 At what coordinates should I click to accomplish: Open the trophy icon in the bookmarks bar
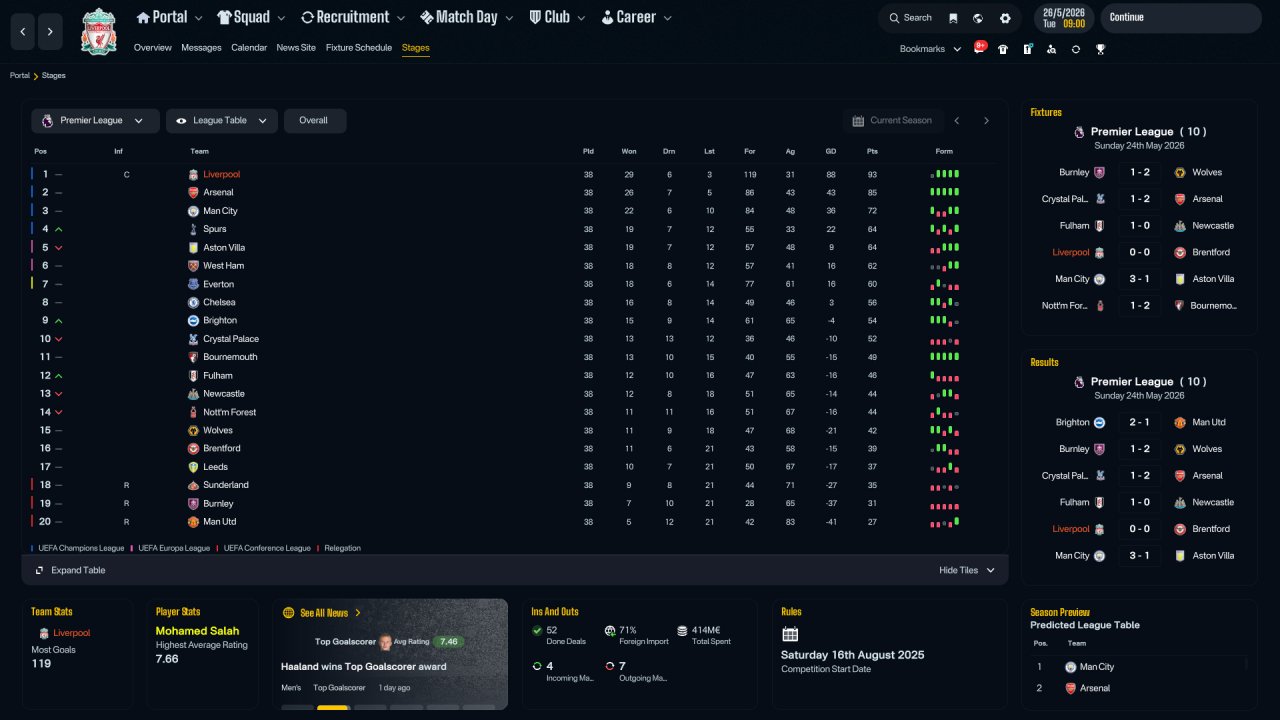pyautogui.click(x=1100, y=49)
